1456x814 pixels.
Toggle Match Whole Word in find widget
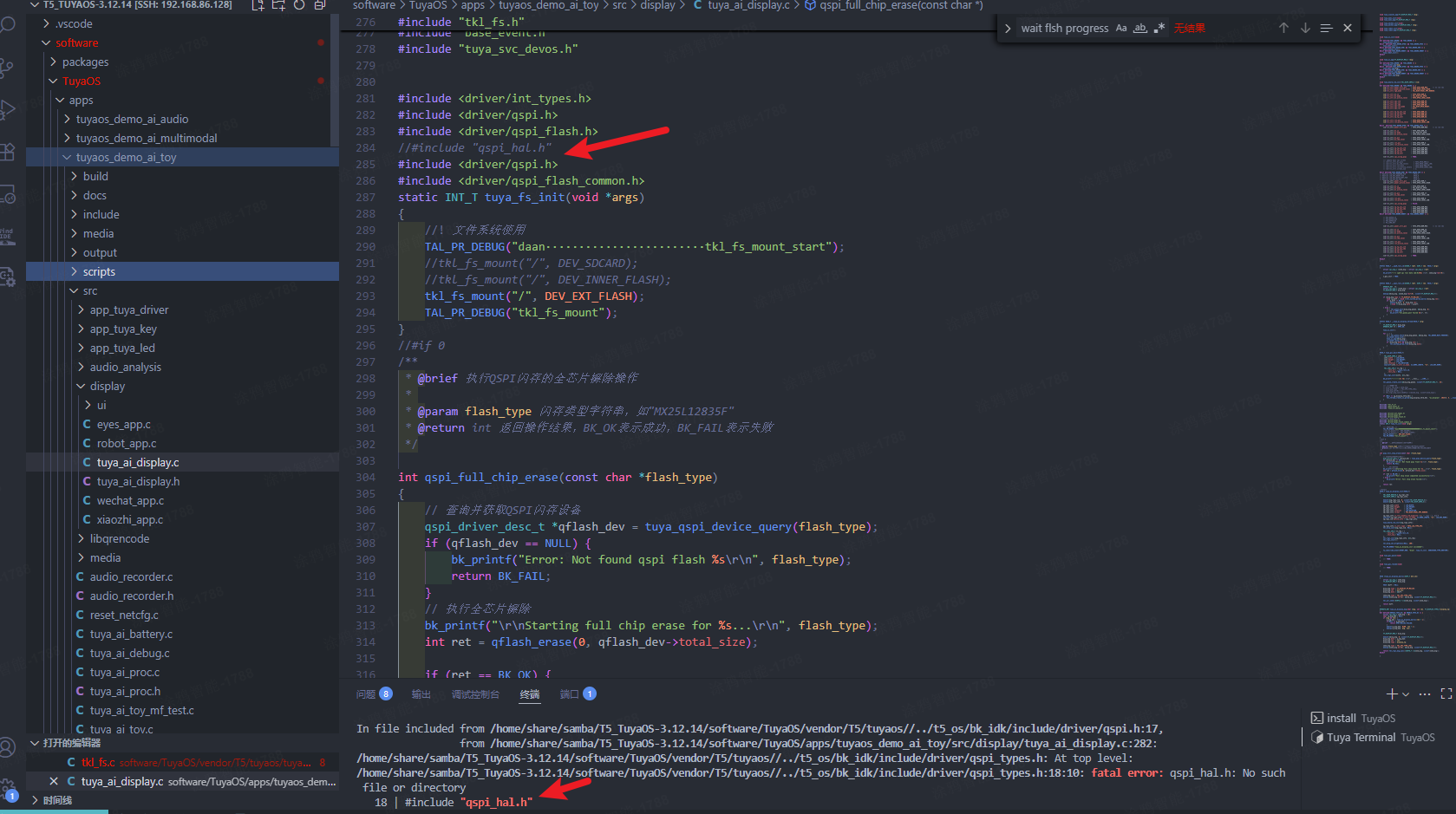[1140, 28]
